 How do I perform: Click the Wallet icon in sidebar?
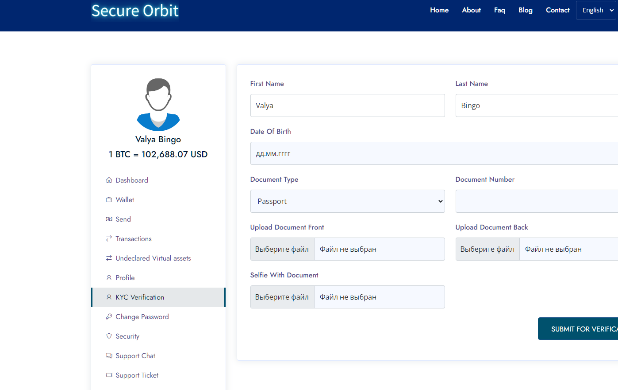pos(109,200)
